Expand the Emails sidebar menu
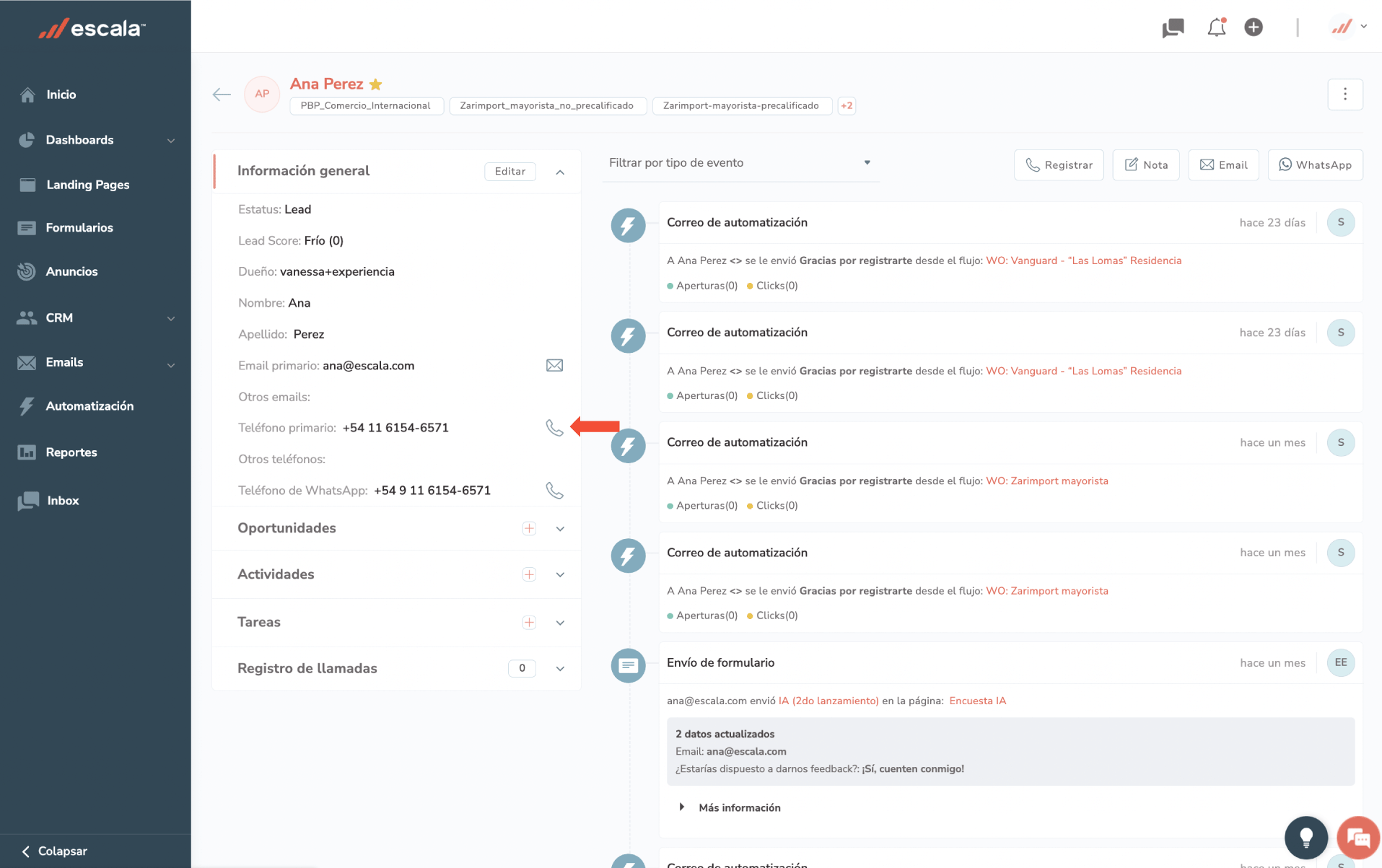 [95, 363]
